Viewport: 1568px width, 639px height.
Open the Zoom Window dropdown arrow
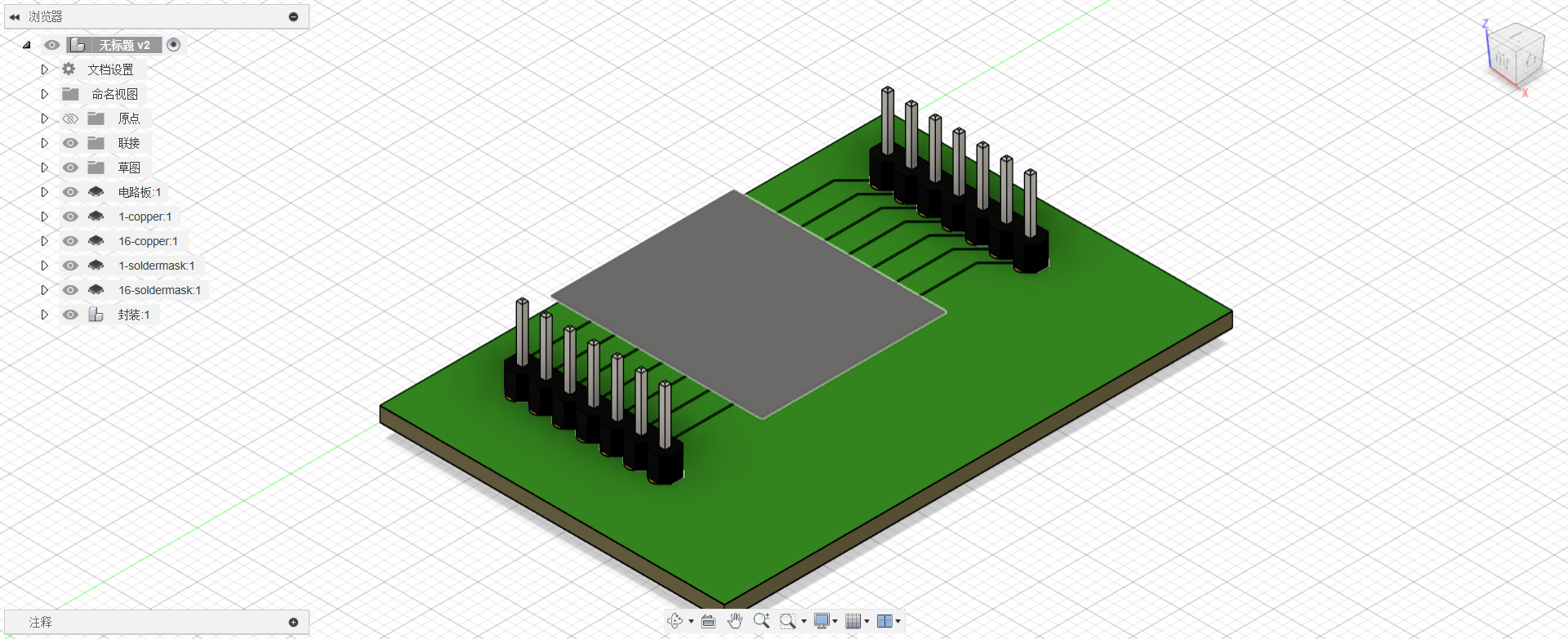click(804, 622)
